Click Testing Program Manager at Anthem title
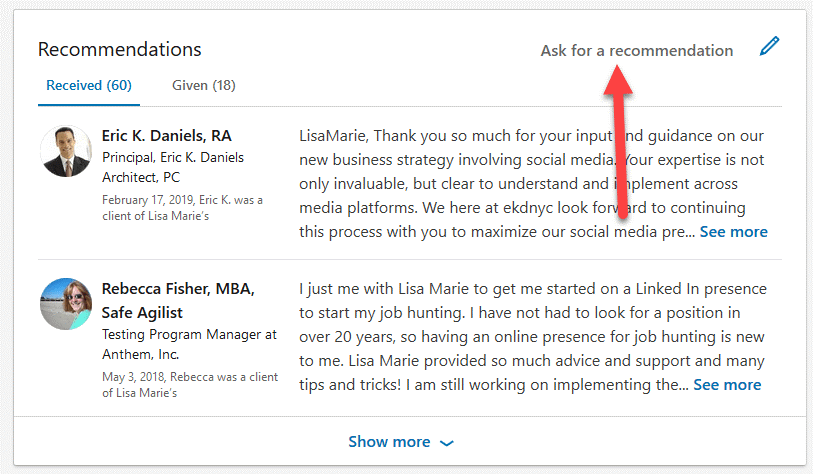813x474 pixels. (x=189, y=344)
